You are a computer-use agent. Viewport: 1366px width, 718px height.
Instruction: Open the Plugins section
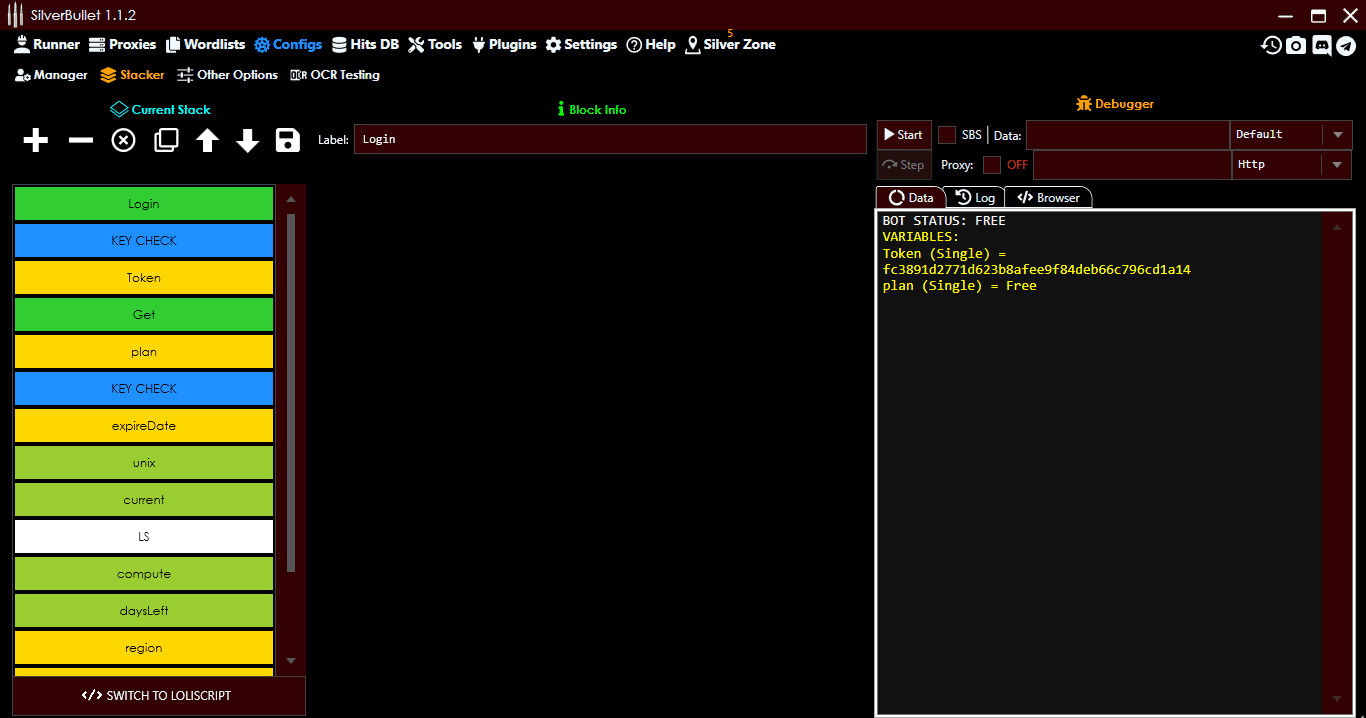click(504, 44)
